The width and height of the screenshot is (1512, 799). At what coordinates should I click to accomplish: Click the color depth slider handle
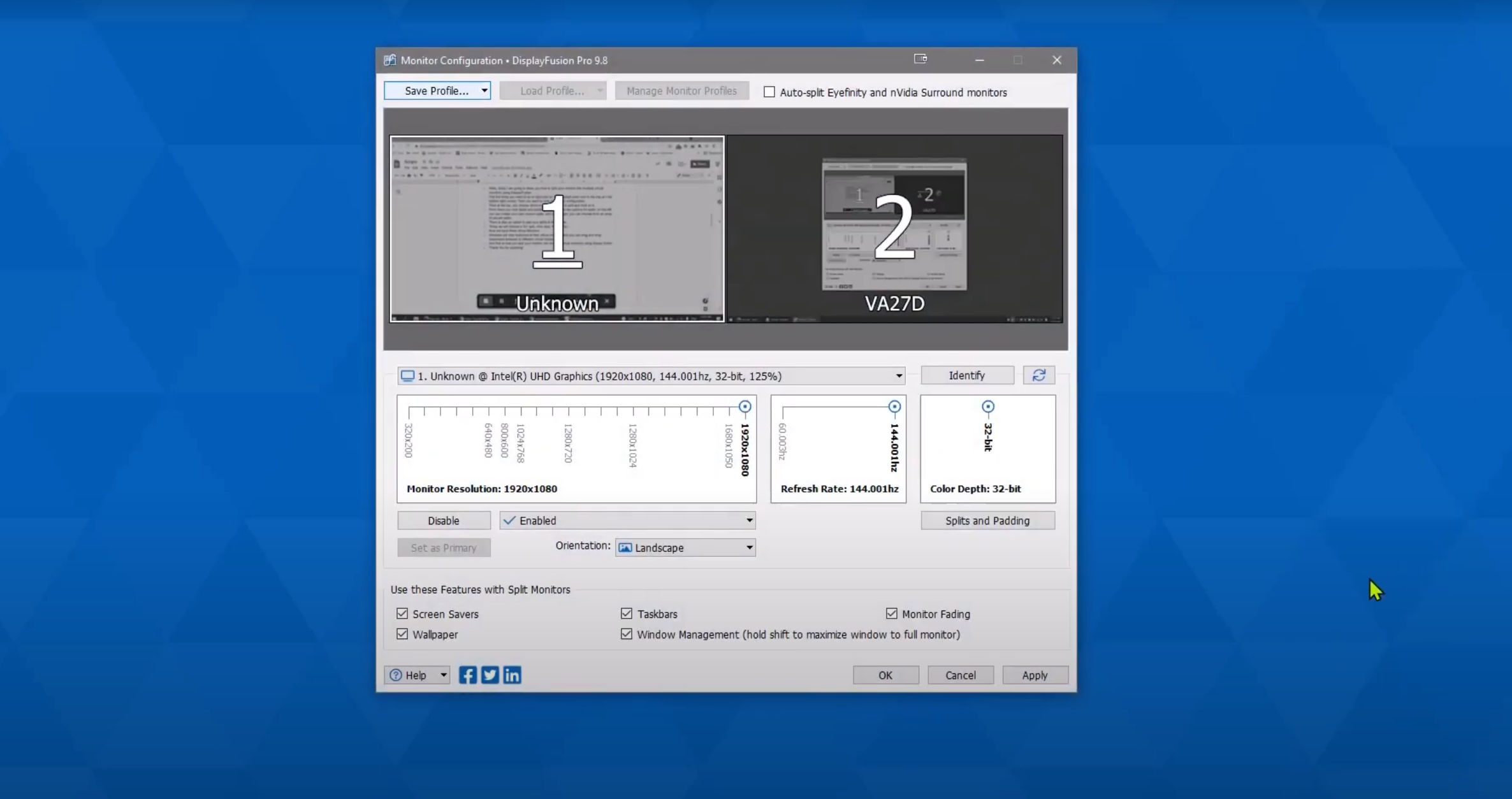tap(988, 407)
